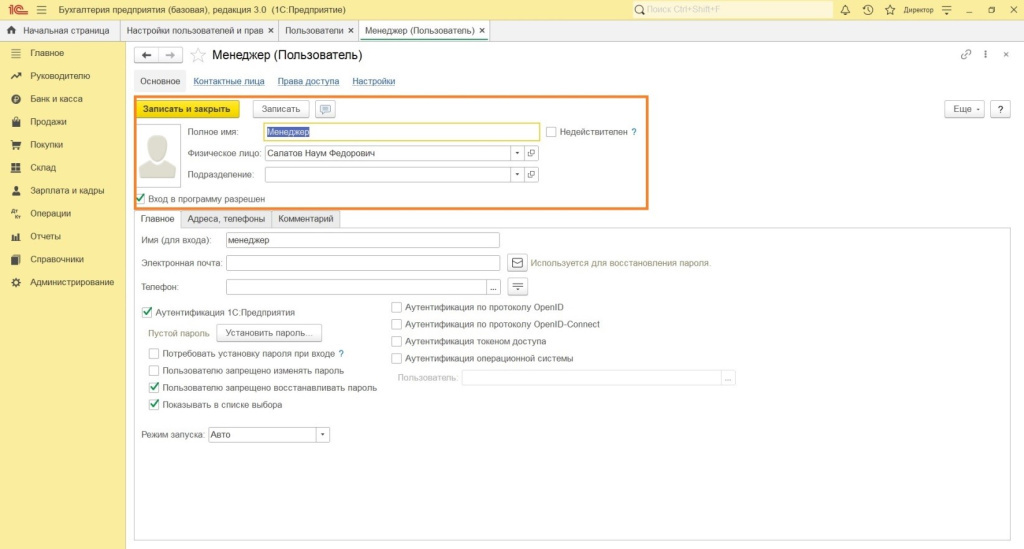Image resolution: width=1024 pixels, height=549 pixels.
Task: Open the Права доступа link
Action: (309, 81)
